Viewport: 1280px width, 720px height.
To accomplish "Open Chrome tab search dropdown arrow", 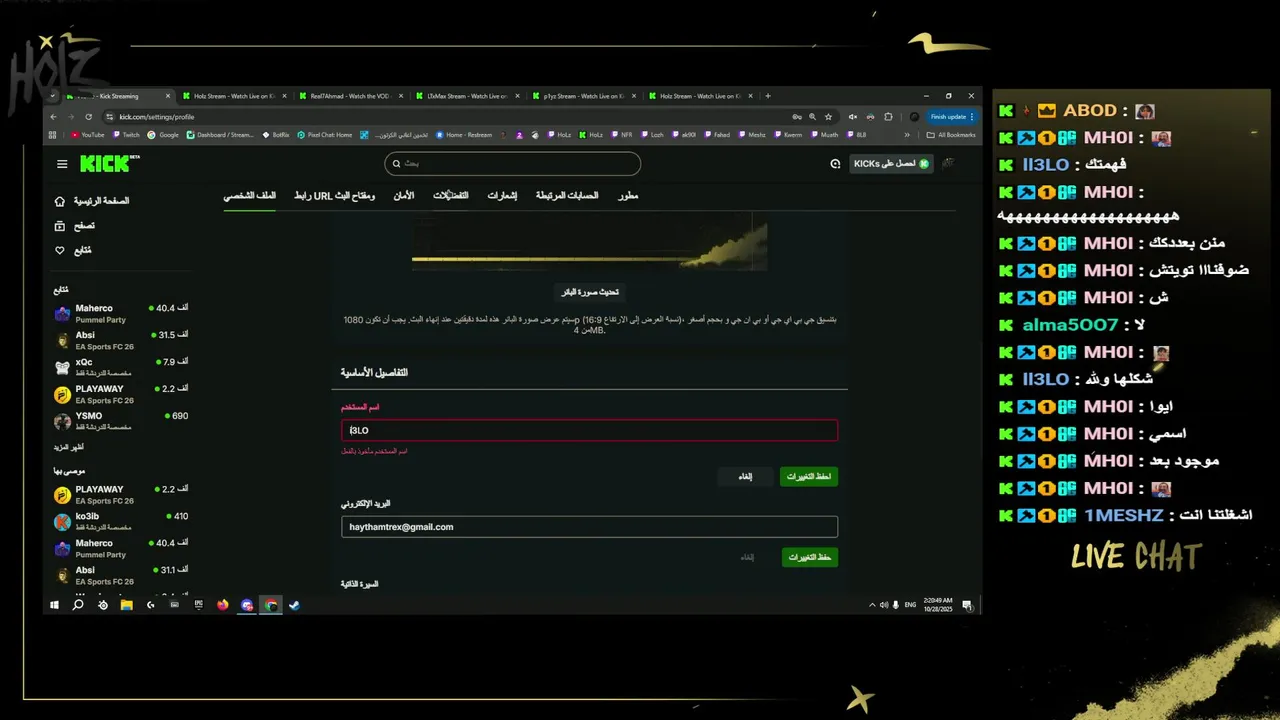I will pos(53,96).
